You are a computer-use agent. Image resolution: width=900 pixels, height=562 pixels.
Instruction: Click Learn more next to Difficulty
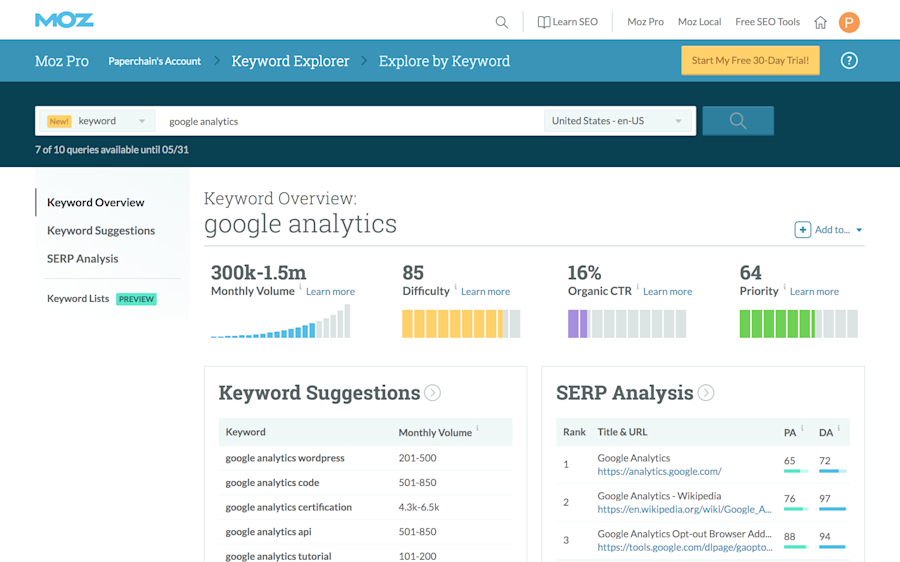485,292
